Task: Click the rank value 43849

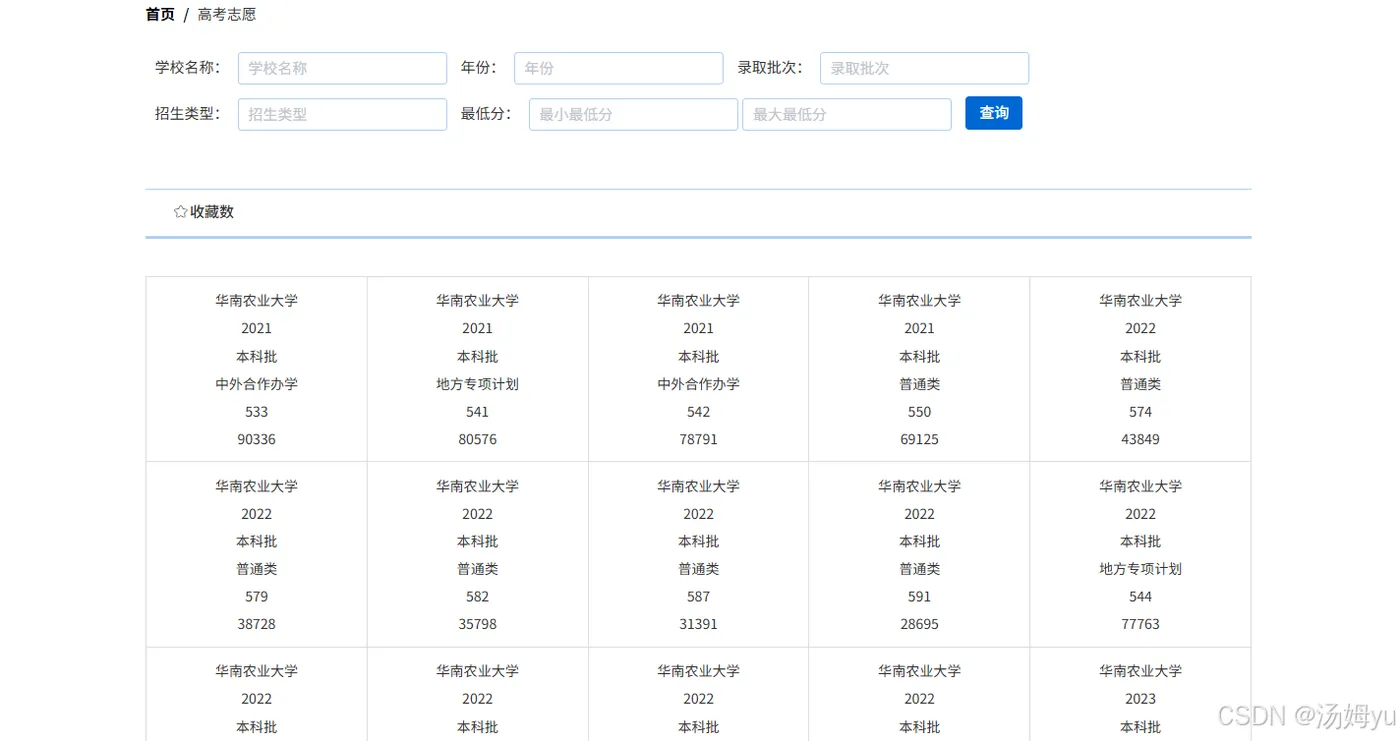Action: pyautogui.click(x=1140, y=439)
